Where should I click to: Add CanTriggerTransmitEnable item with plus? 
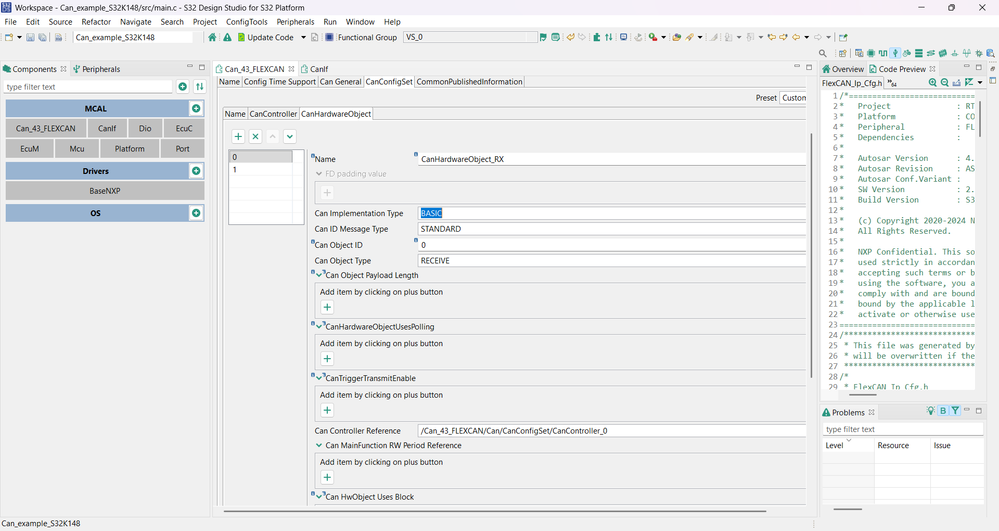tap(327, 411)
